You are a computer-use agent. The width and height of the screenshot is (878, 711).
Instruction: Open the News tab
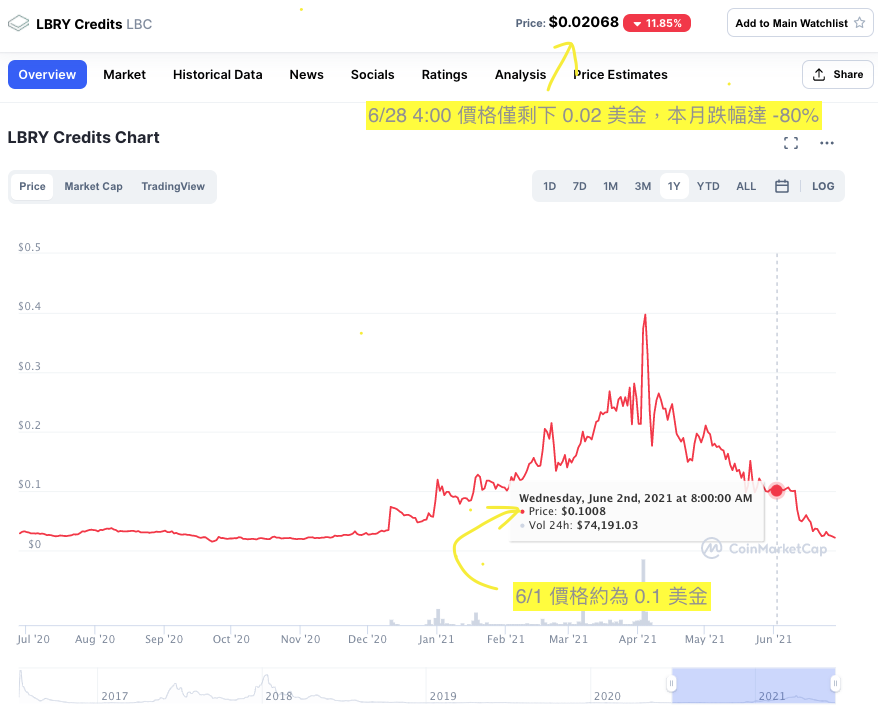point(306,74)
